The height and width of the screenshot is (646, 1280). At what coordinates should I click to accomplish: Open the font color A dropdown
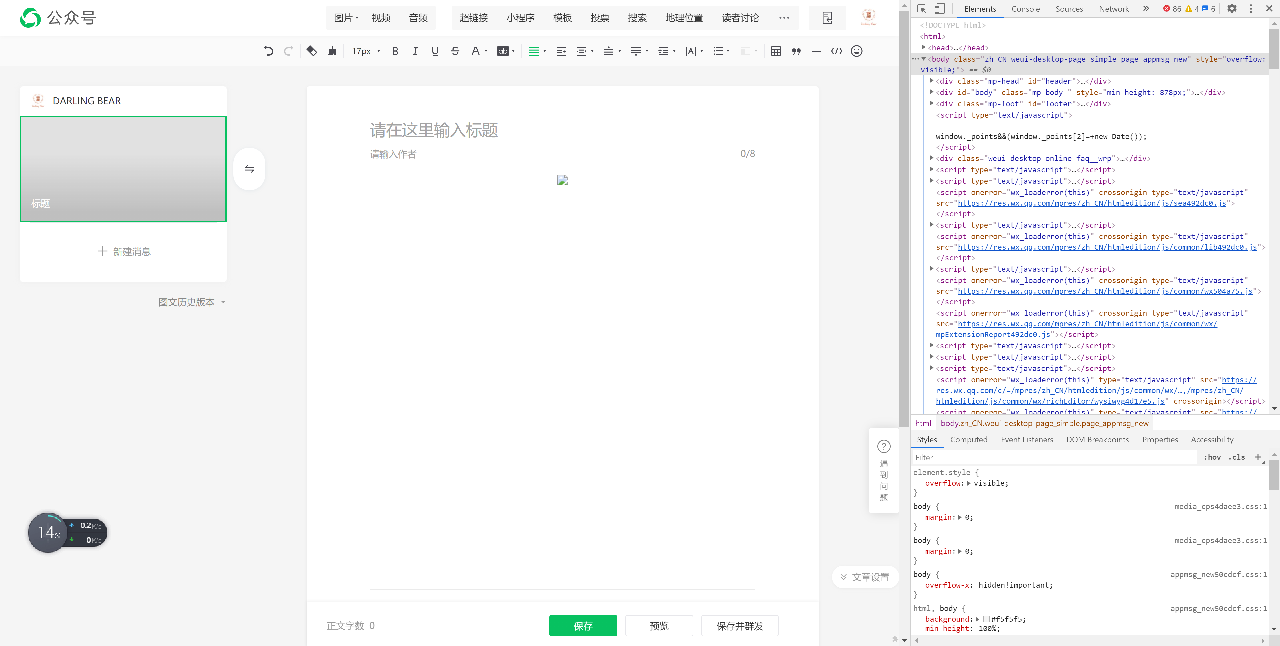pyautogui.click(x=479, y=51)
